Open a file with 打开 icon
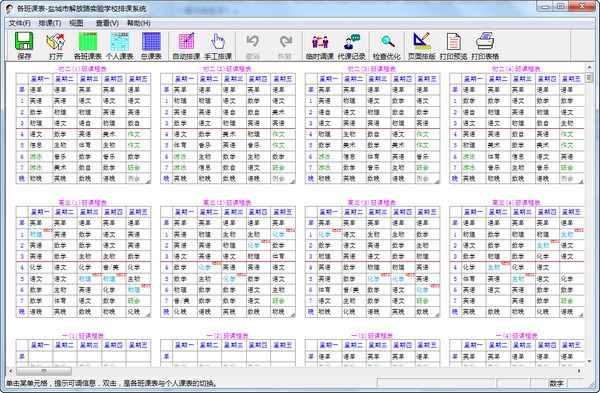 pos(56,46)
